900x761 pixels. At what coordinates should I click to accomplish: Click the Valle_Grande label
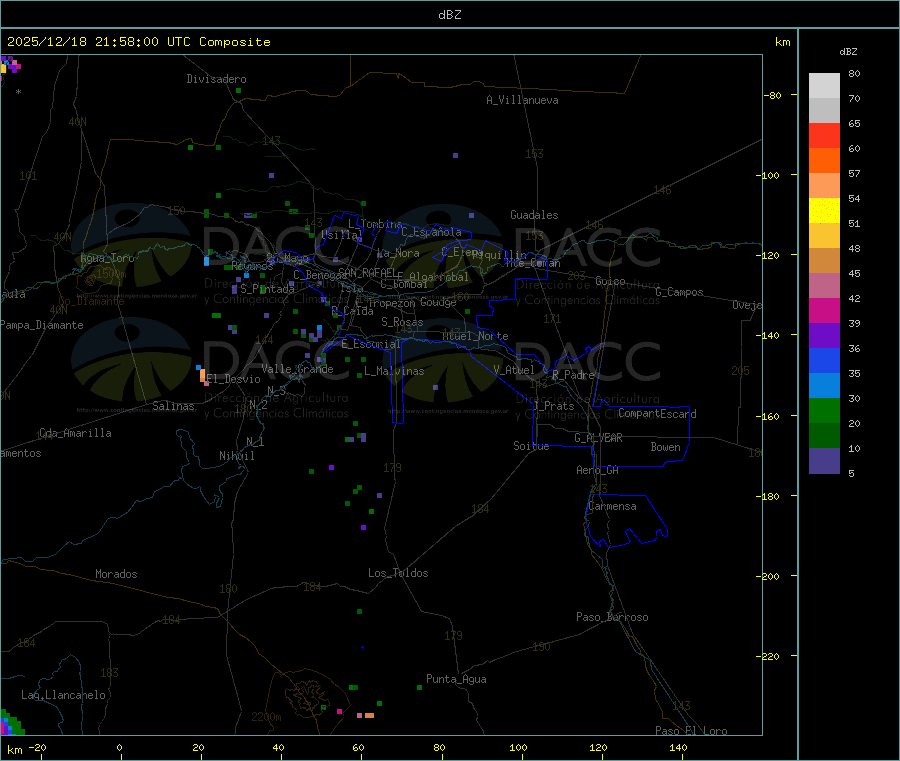point(297,369)
